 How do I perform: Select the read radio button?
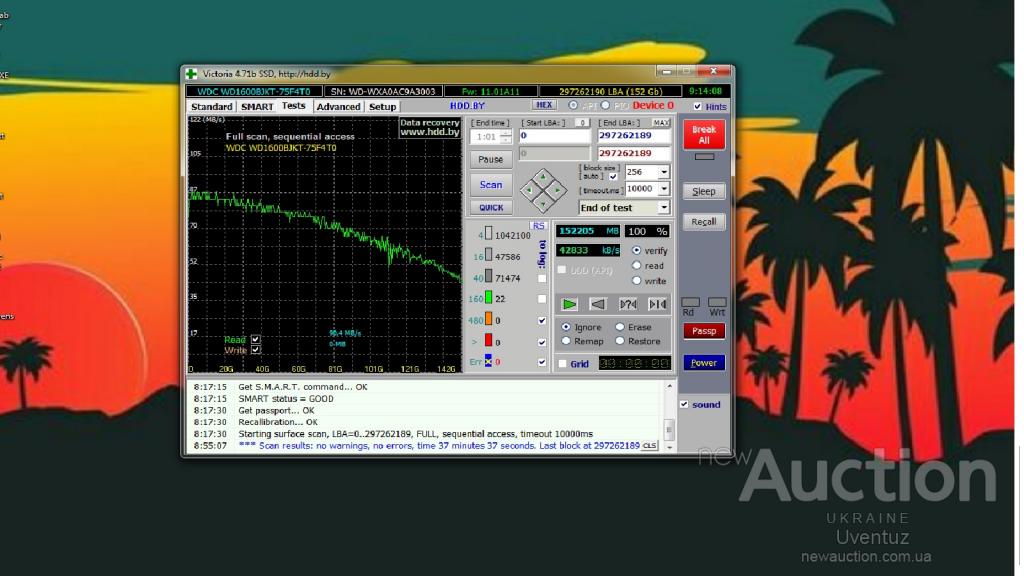point(636,265)
